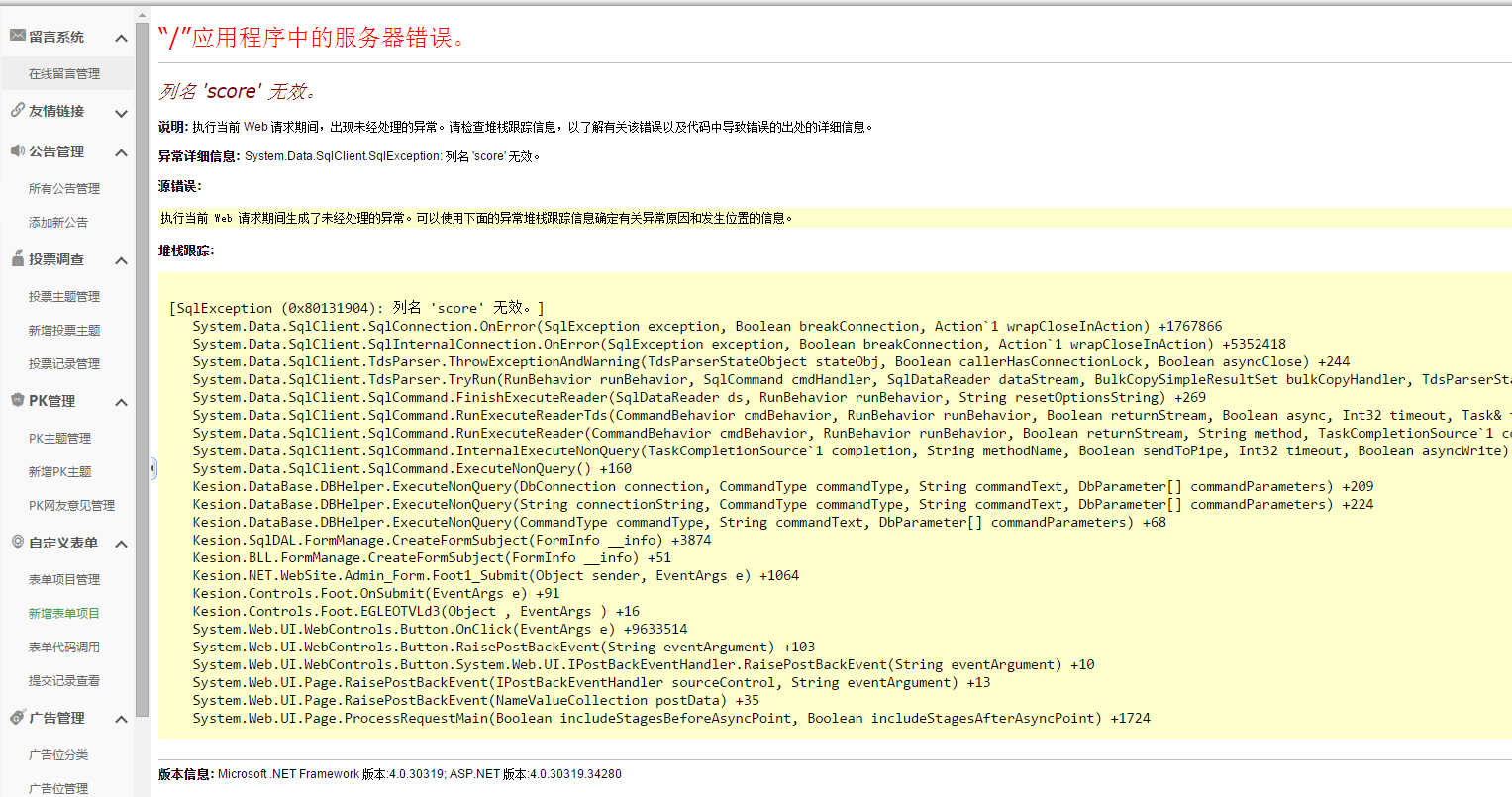Click the 自定义表单 pin icon
This screenshot has width=1512, height=797.
click(18, 542)
